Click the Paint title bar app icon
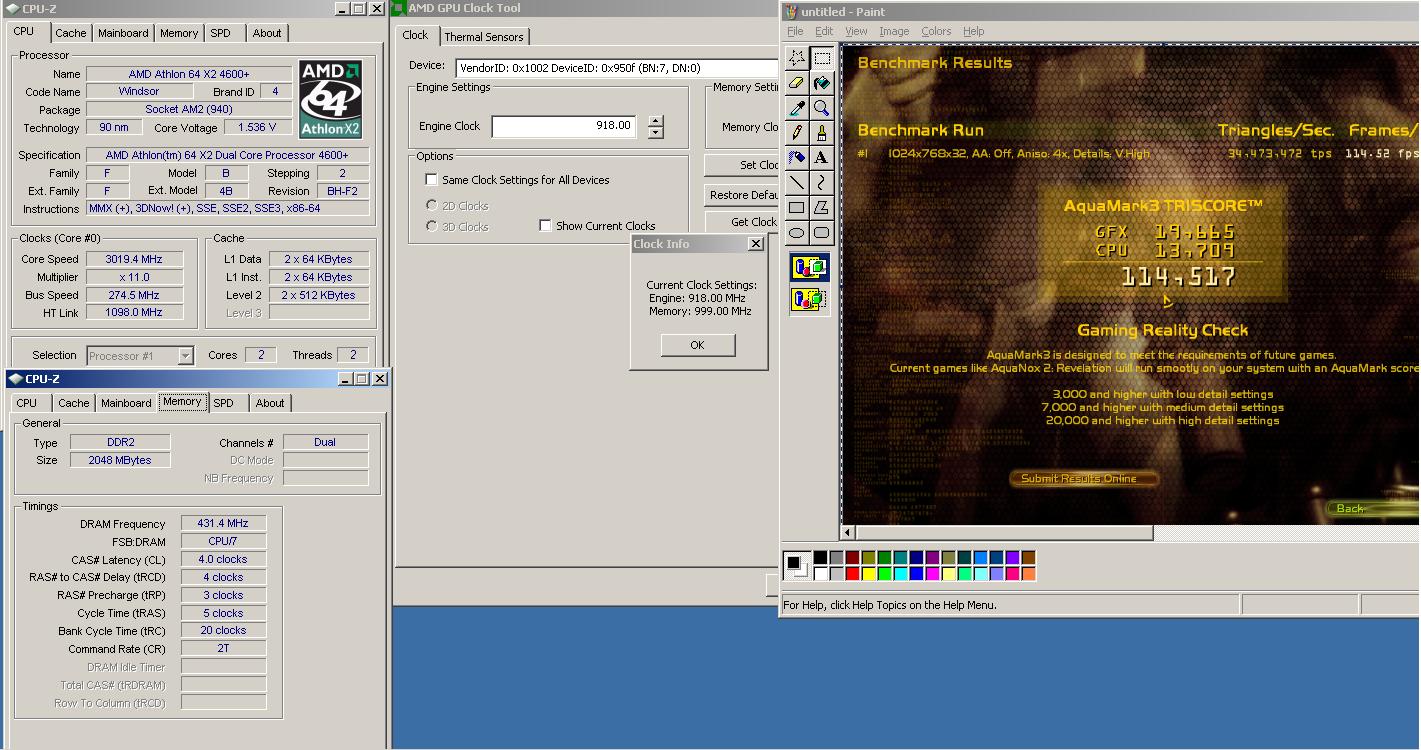Viewport: 1421px width, 750px height. (x=790, y=12)
